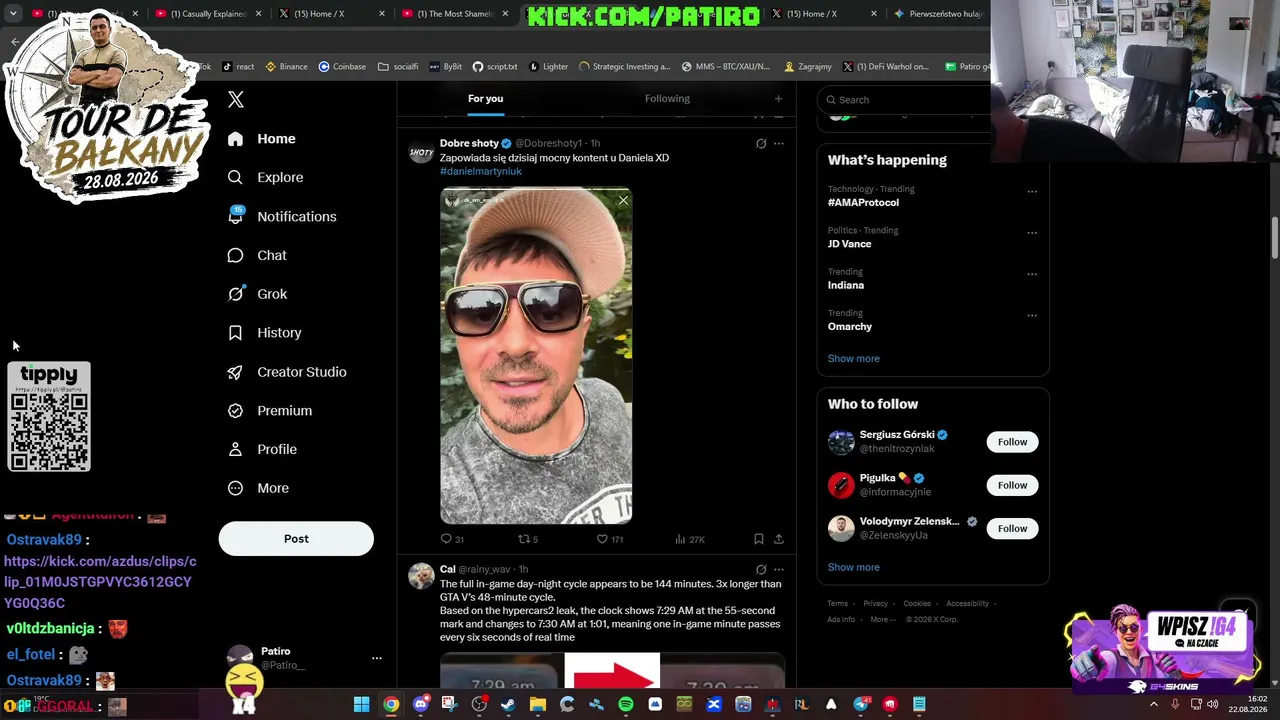Open more options for Indiana trend
The width and height of the screenshot is (1280, 720).
pyautogui.click(x=1032, y=274)
